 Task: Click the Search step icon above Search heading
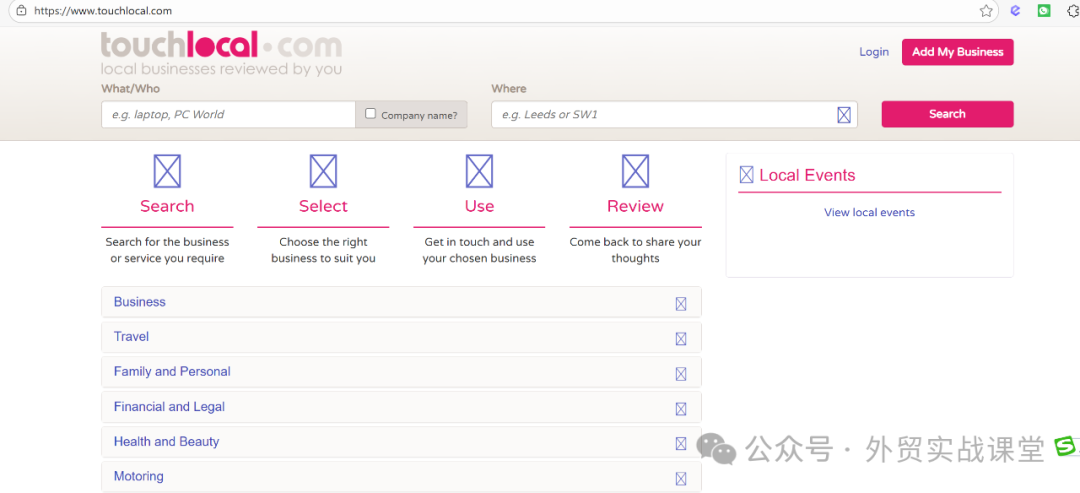pos(167,171)
